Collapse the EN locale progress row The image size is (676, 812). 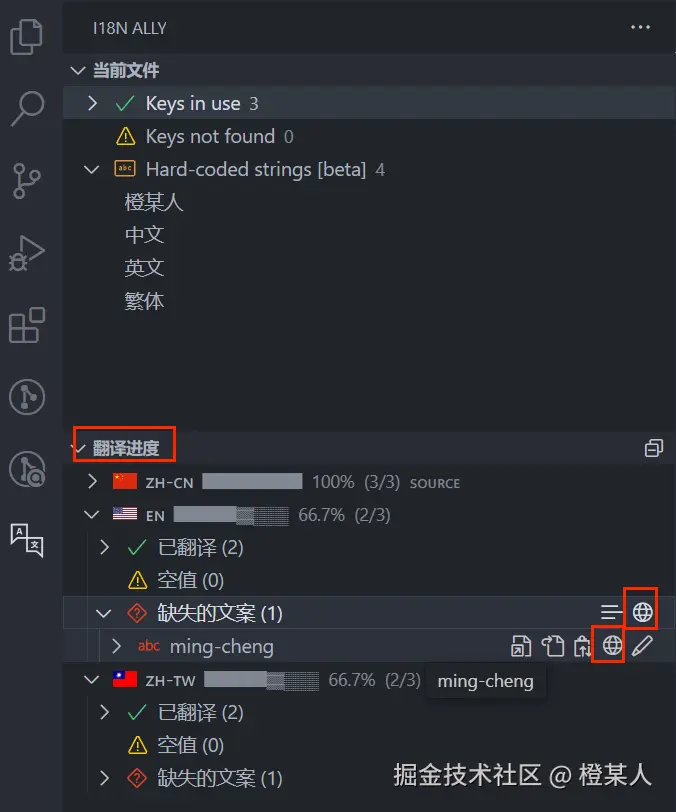point(92,515)
